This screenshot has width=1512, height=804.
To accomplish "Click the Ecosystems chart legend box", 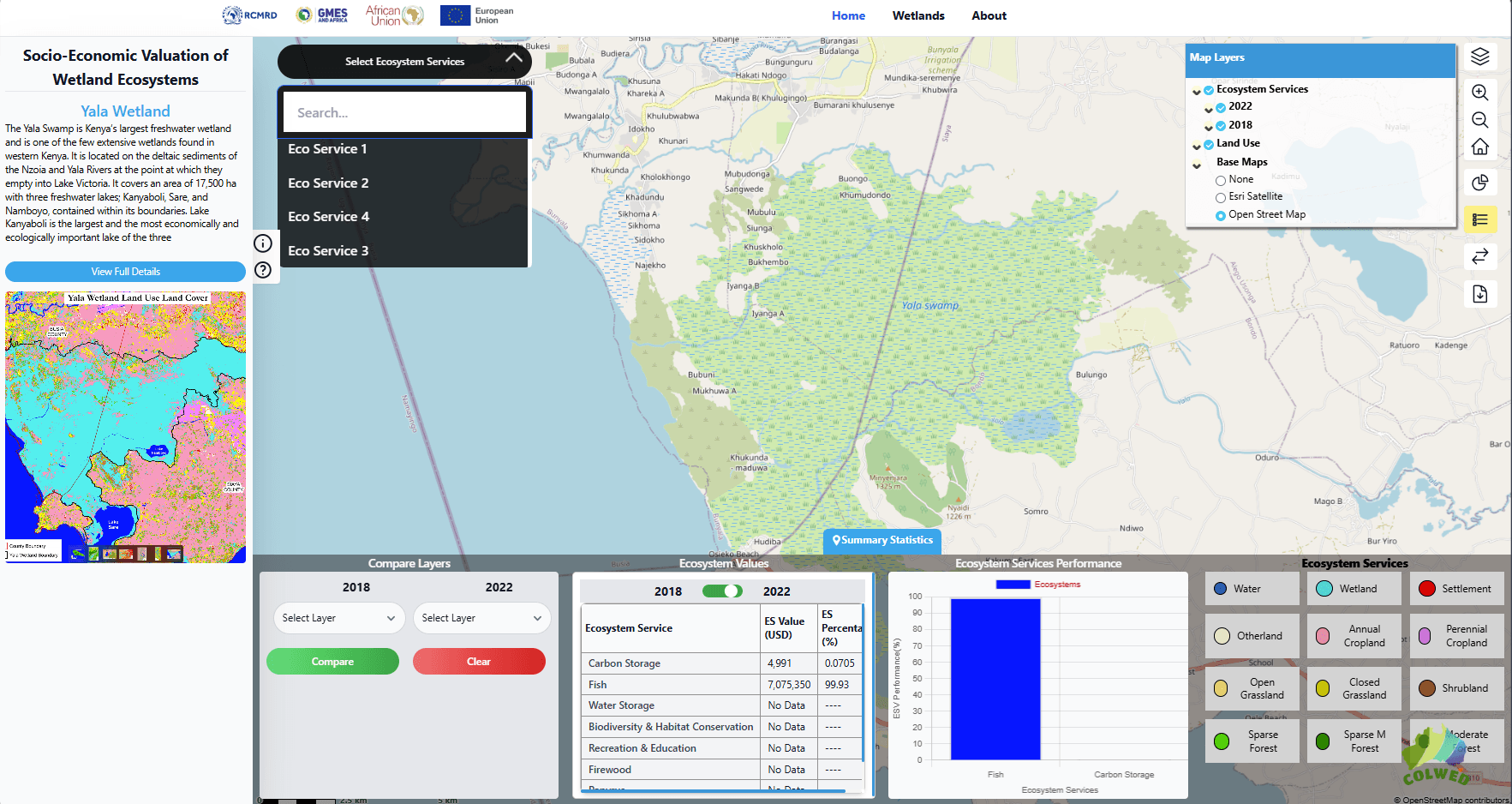I will (x=1013, y=585).
